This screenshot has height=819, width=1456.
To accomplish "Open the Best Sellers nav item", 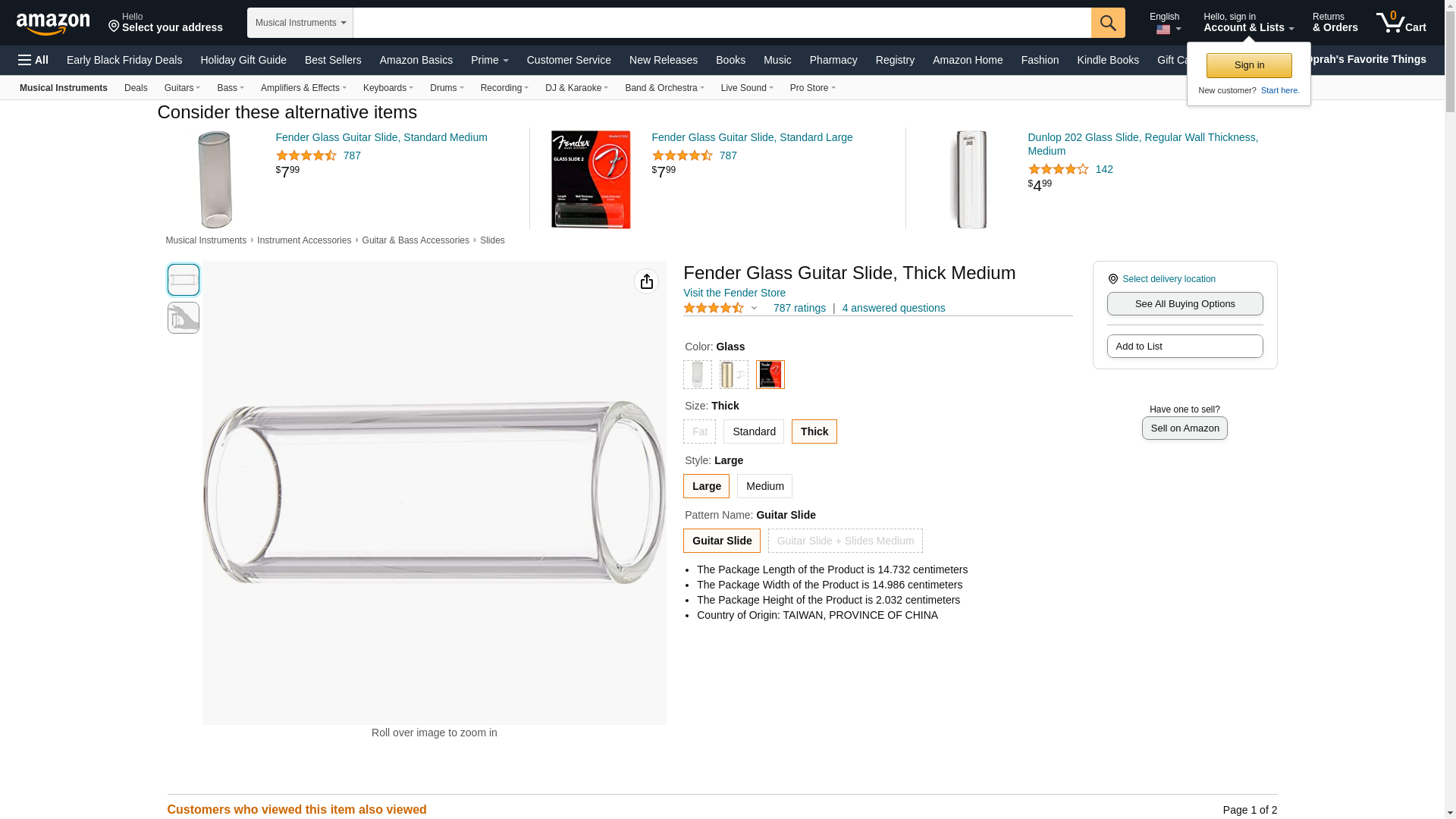I will coord(333,60).
